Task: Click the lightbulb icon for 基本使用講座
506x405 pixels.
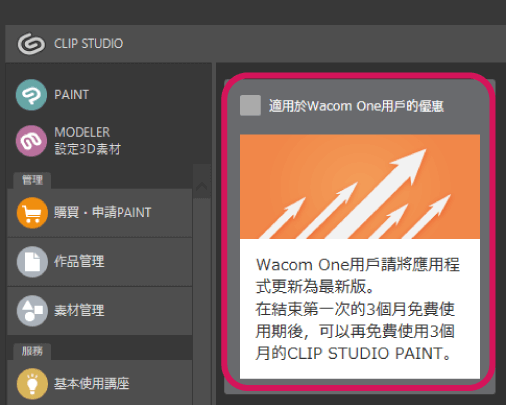Action: click(32, 384)
